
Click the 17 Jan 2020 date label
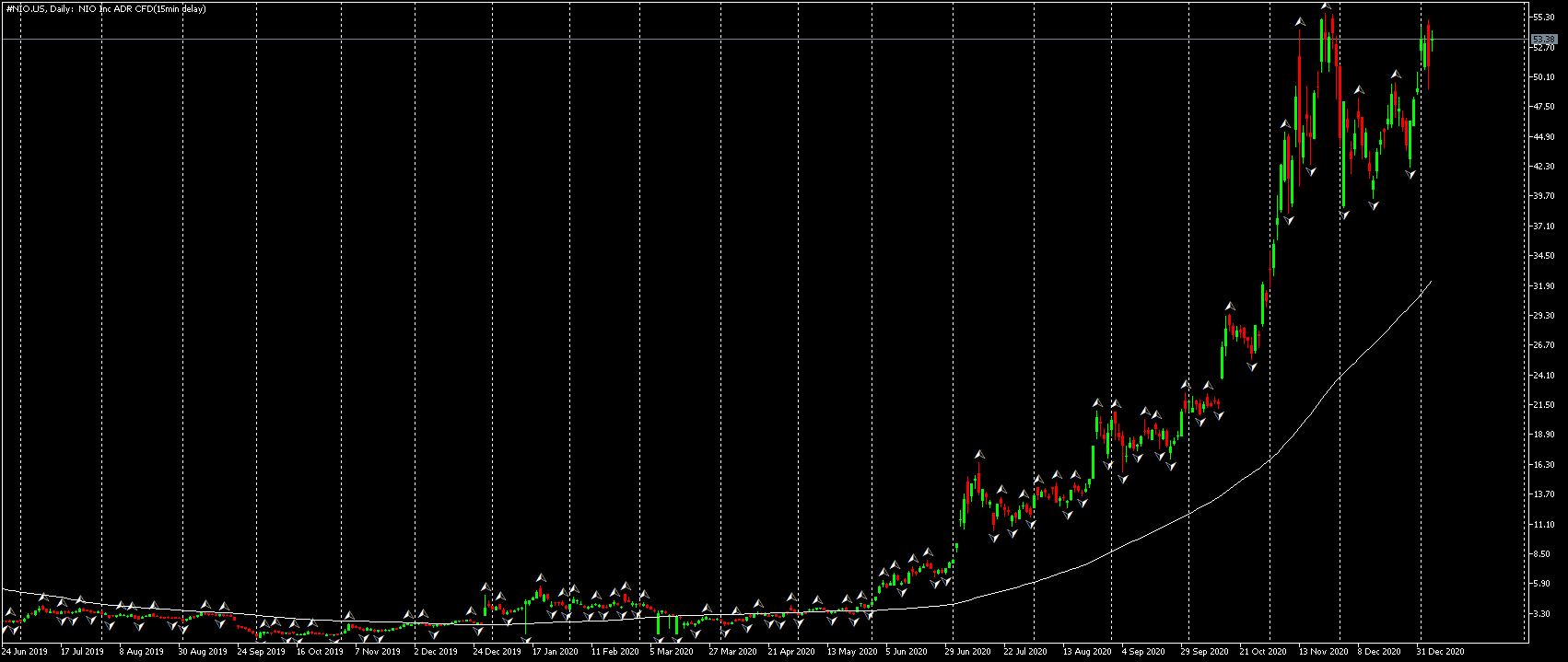[x=556, y=652]
